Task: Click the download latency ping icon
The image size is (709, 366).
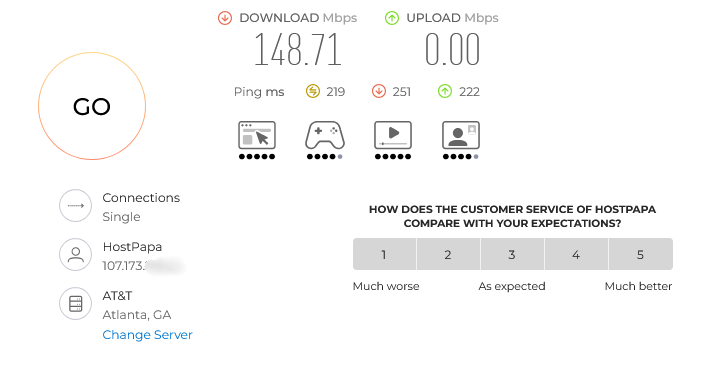Action: coord(378,91)
